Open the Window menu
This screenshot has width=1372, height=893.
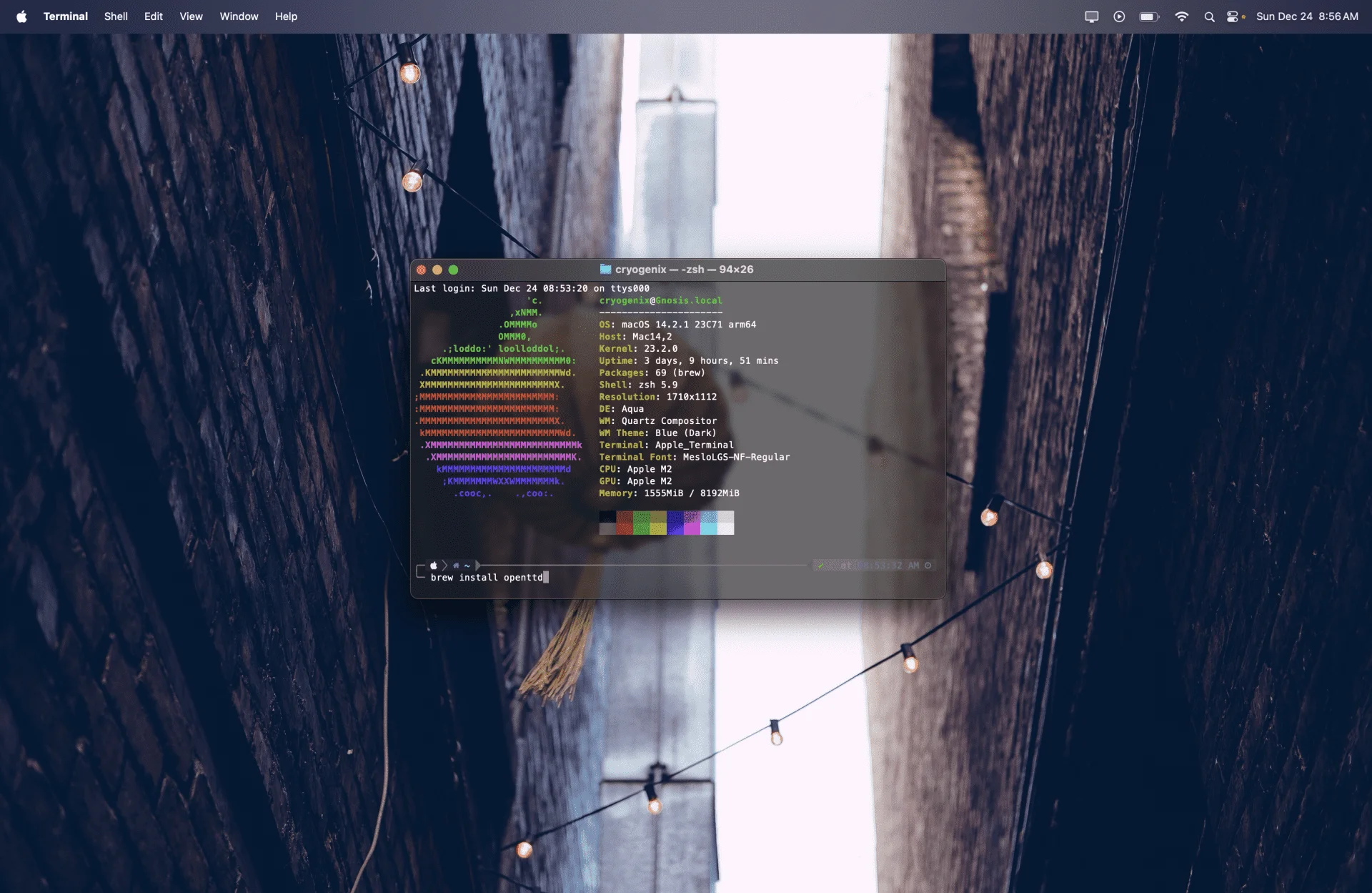239,16
